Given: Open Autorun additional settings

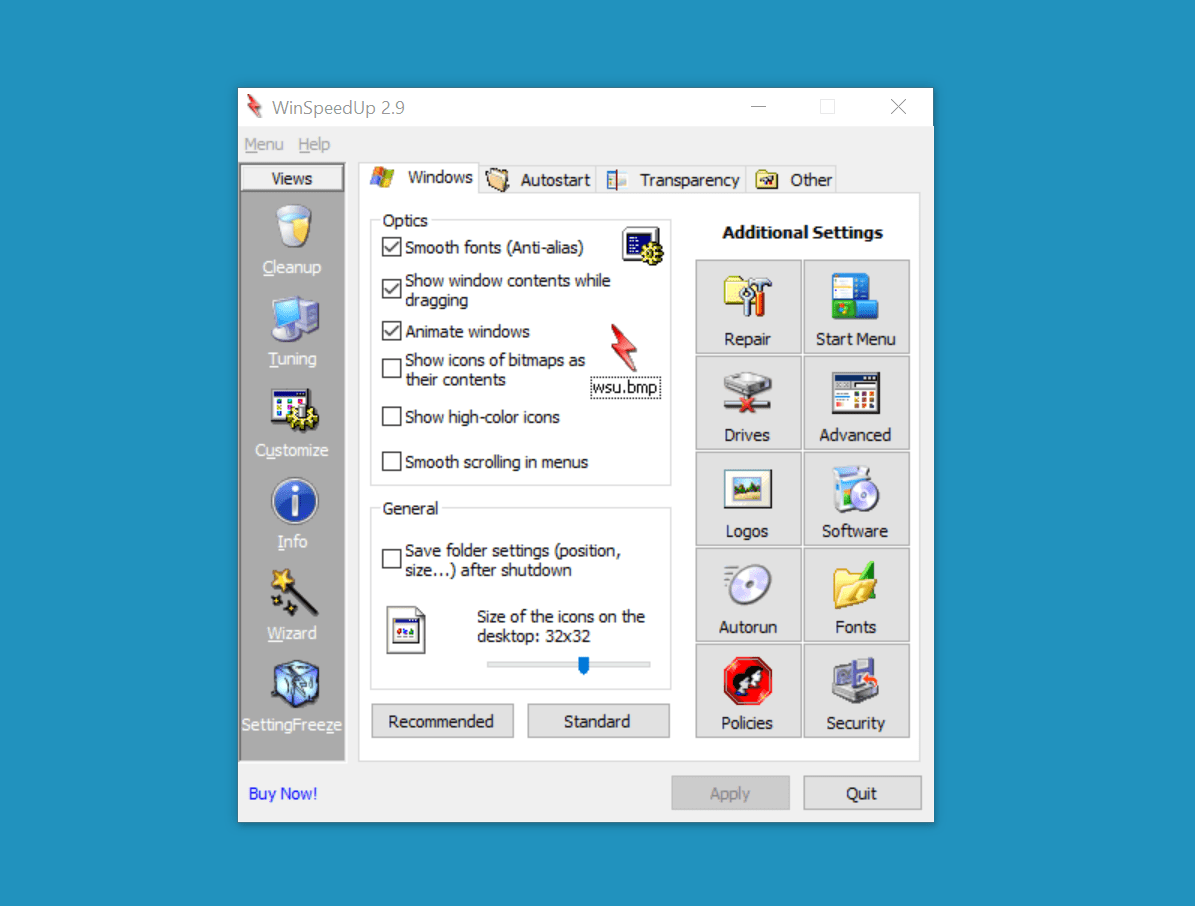Looking at the screenshot, I should coord(748,595).
